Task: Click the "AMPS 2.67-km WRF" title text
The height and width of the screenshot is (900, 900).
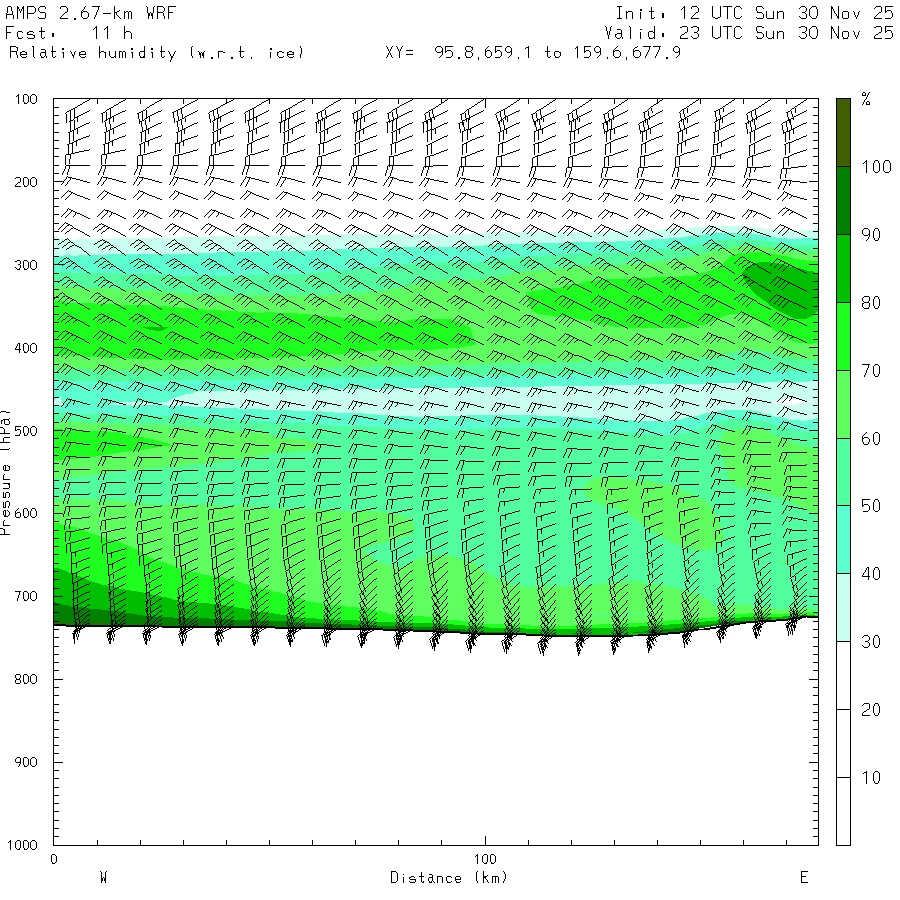Action: coord(90,13)
